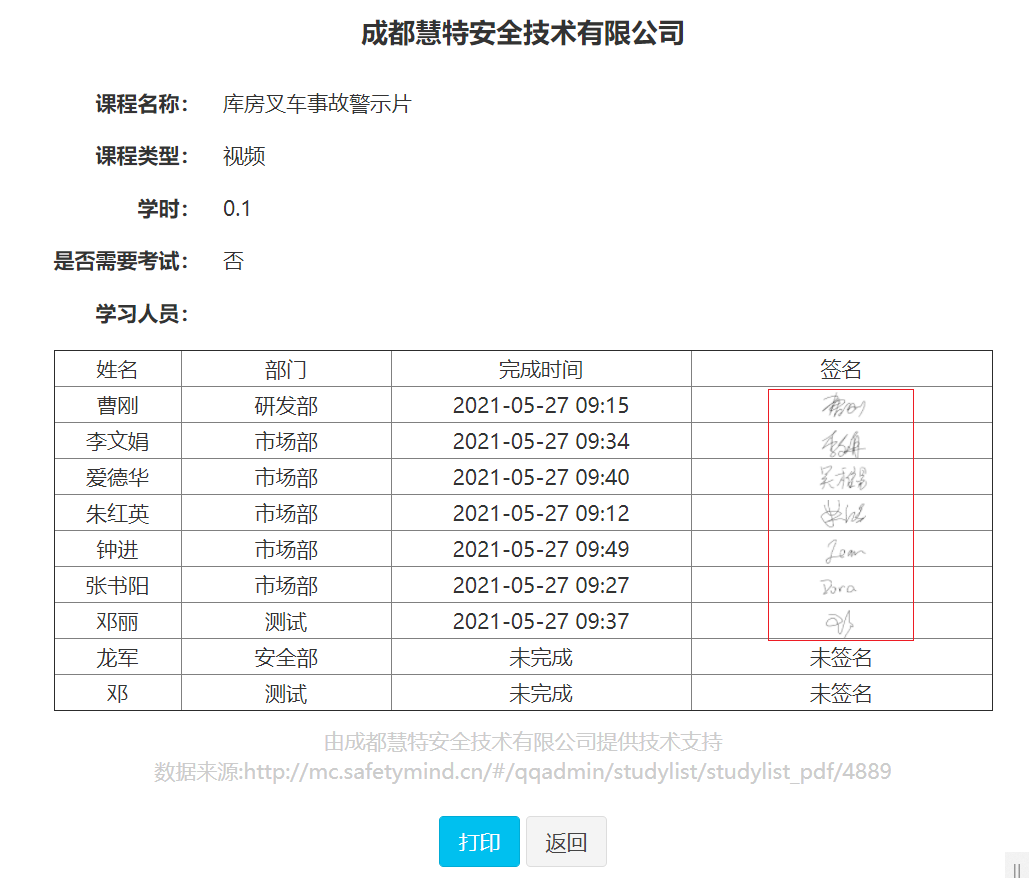Click completion time 2021-05-27 09:37

pos(541,621)
